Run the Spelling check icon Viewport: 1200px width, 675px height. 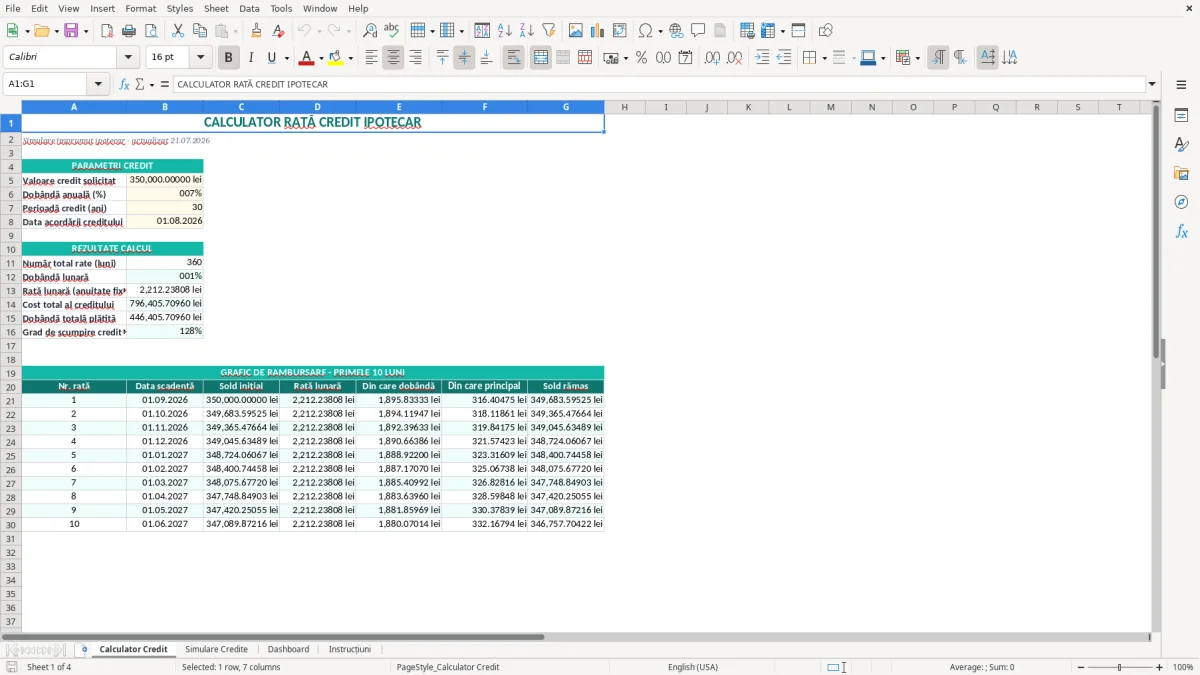(x=392, y=31)
